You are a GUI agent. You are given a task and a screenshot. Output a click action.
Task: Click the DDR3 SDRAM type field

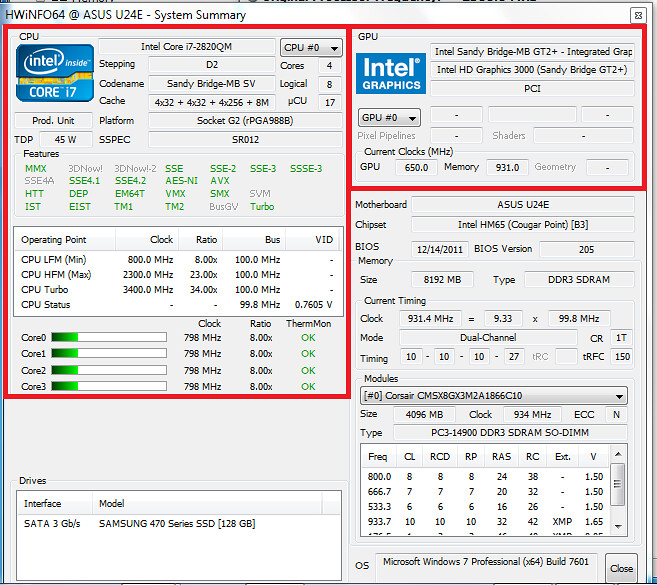579,280
